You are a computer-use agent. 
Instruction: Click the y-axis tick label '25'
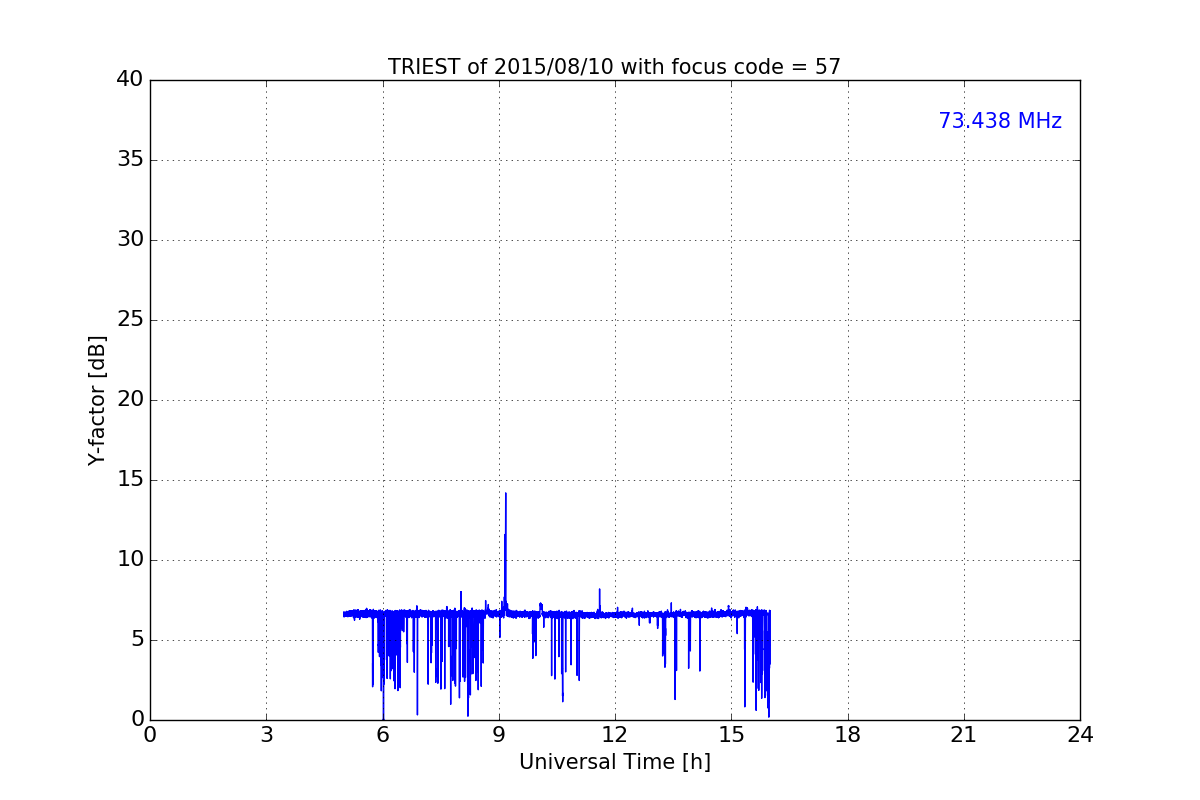point(130,320)
